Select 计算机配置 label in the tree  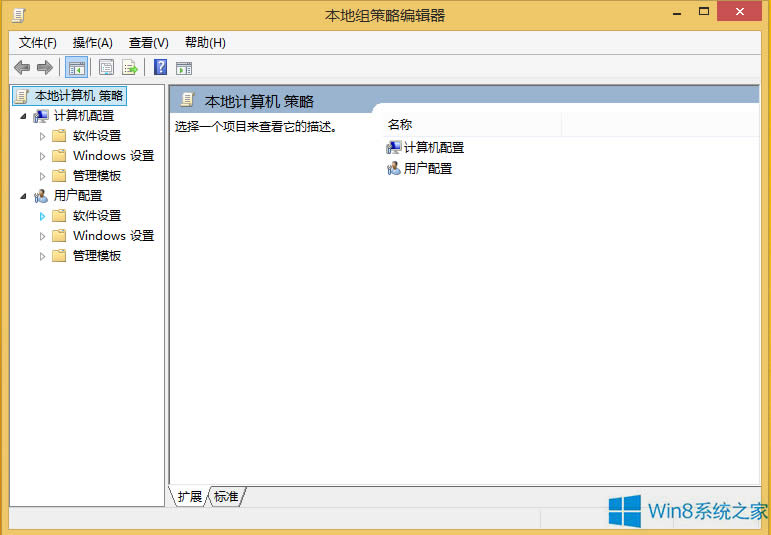pos(84,116)
